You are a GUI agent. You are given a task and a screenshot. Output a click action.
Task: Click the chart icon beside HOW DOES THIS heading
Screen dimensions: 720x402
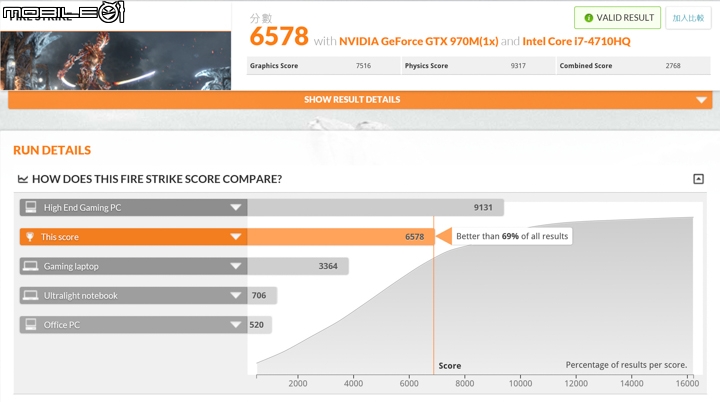point(22,179)
